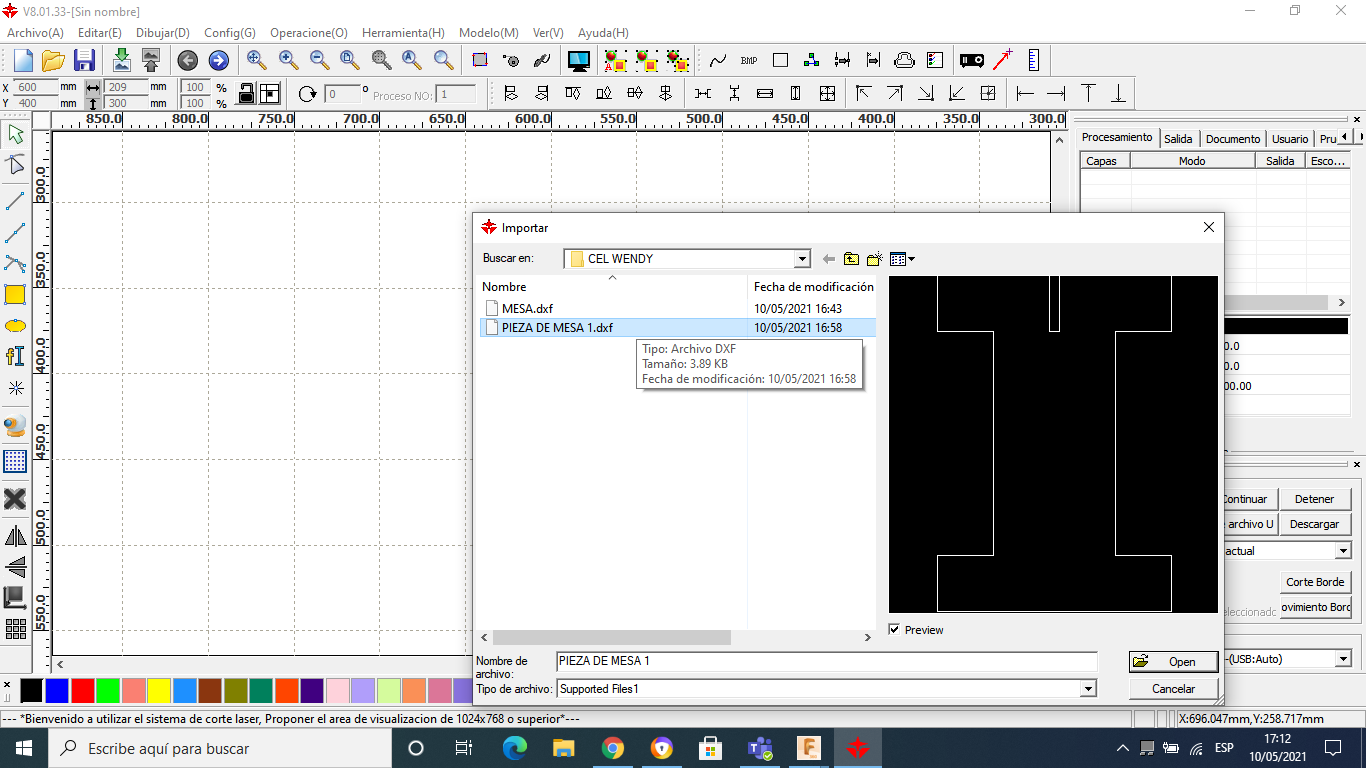Go up one folder level in Importar
Image resolution: width=1366 pixels, height=768 pixels.
click(x=851, y=259)
